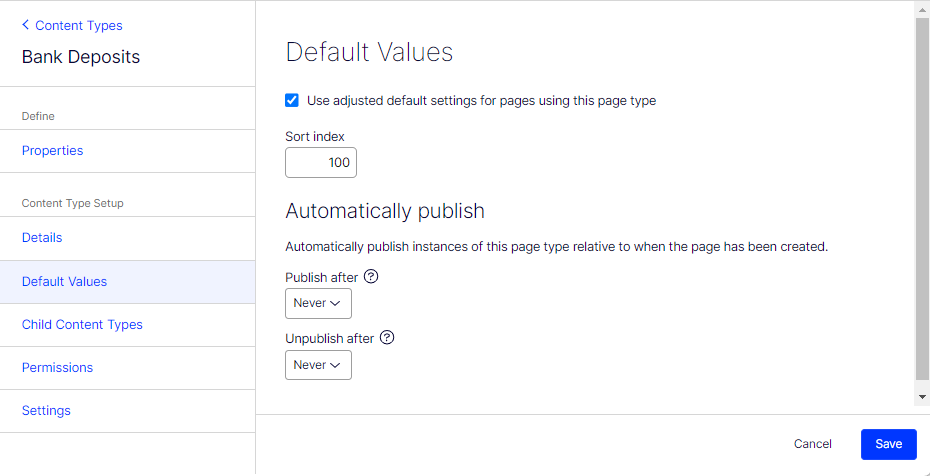Click the scrollbar down arrow
This screenshot has width=930, height=476.
[922, 397]
